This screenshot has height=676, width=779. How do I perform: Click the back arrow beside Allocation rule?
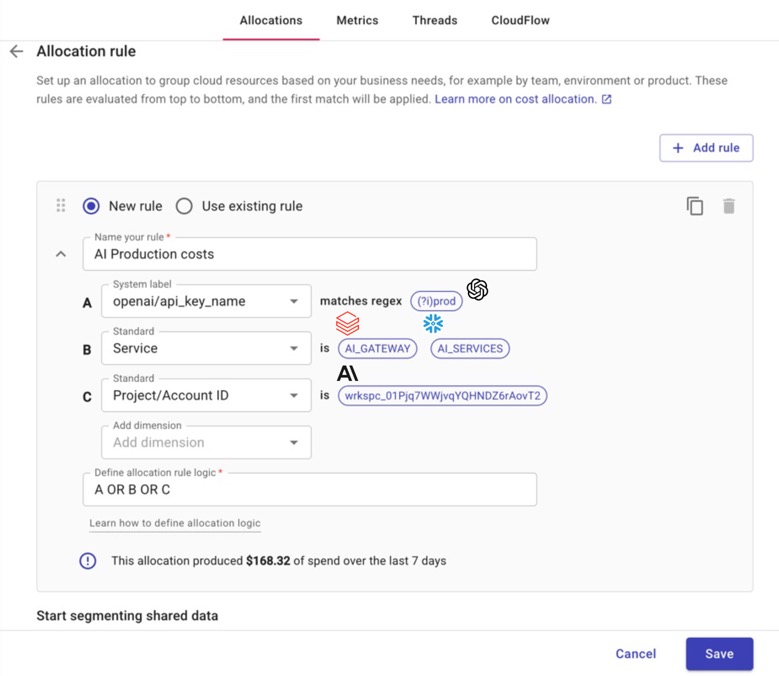(16, 51)
